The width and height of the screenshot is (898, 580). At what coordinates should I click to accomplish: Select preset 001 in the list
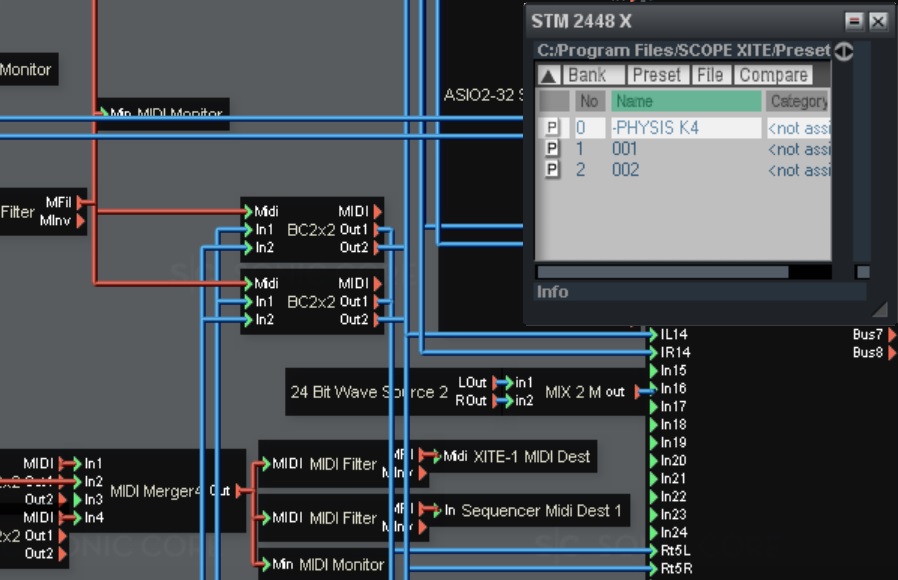(685, 149)
